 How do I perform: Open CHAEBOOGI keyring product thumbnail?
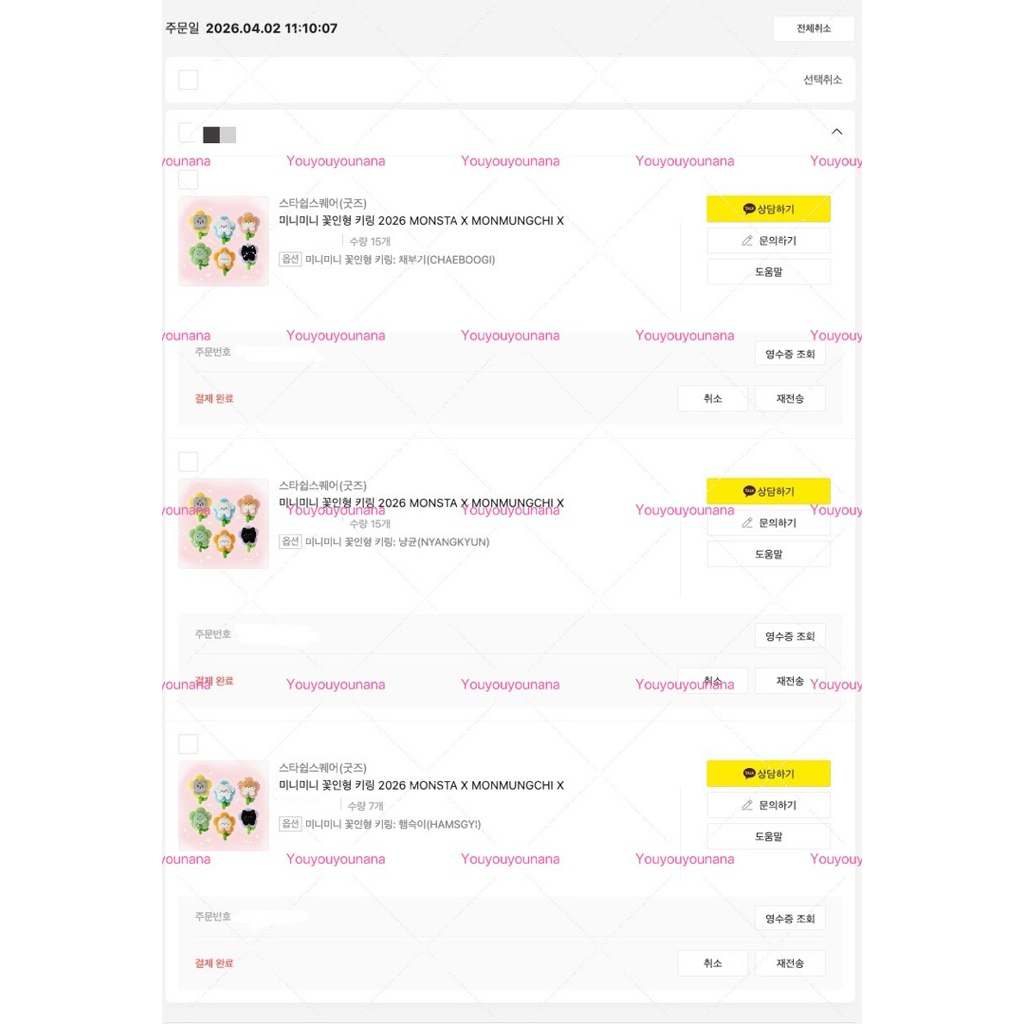click(x=223, y=241)
